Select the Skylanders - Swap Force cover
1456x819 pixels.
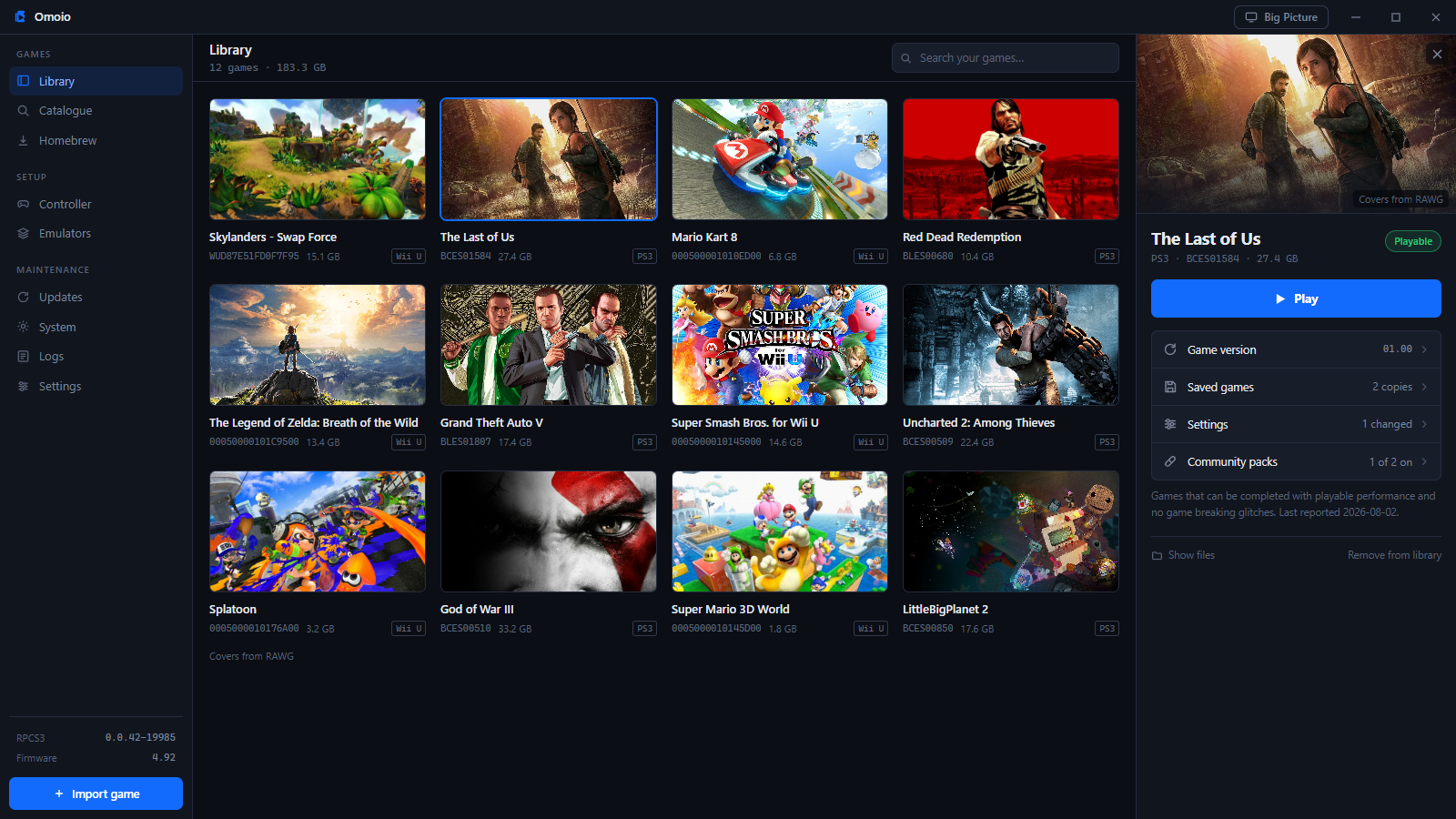(x=318, y=159)
